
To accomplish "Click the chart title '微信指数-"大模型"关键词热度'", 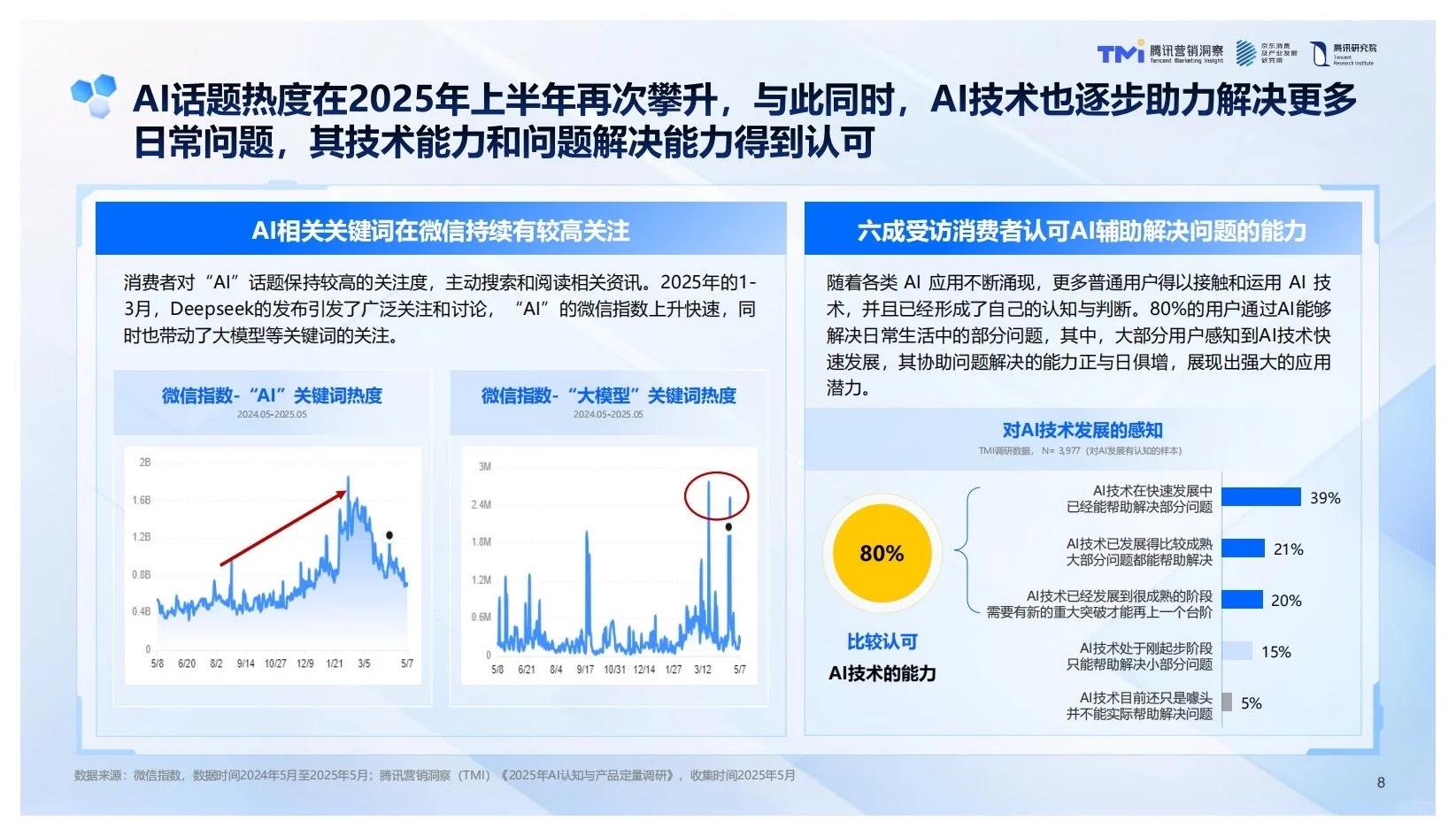I will click(x=608, y=395).
